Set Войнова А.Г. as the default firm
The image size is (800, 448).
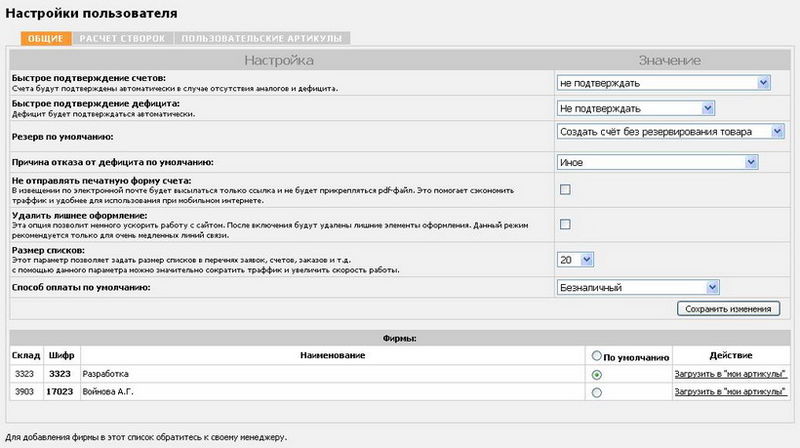tap(597, 393)
